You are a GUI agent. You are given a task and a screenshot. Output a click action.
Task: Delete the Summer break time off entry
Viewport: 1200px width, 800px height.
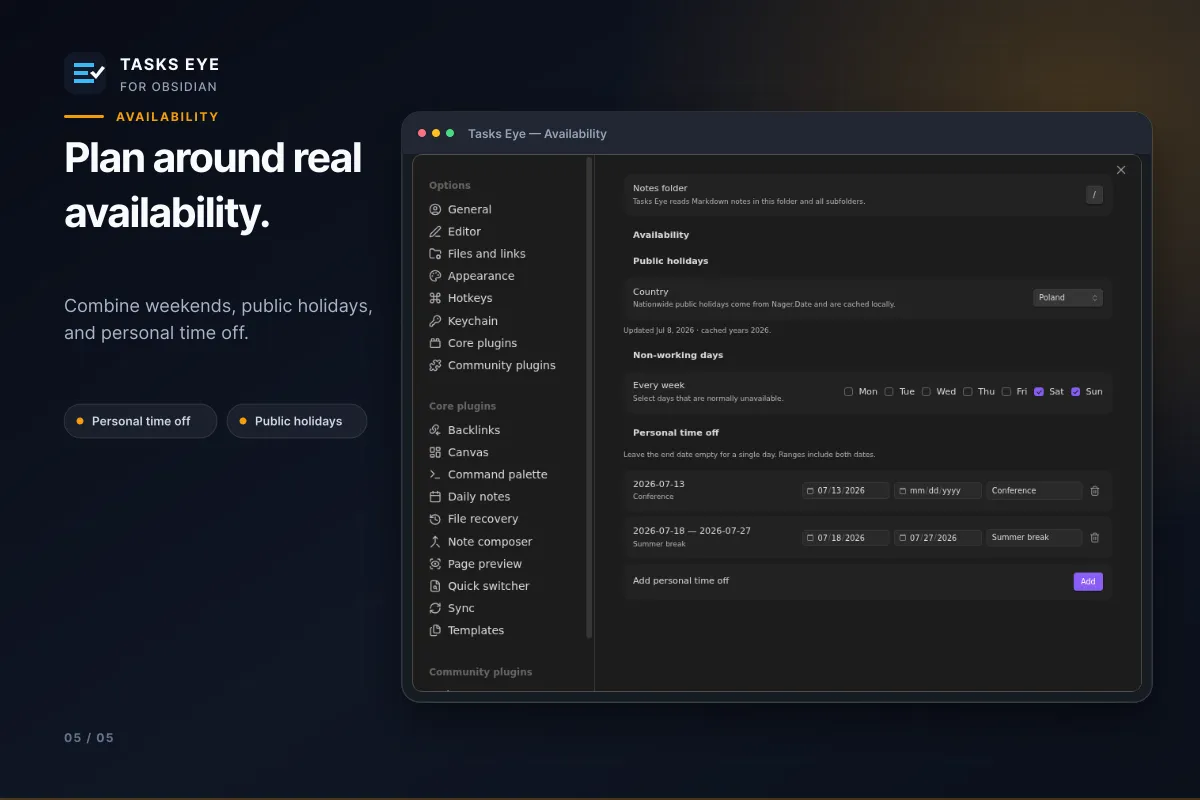pos(1095,537)
